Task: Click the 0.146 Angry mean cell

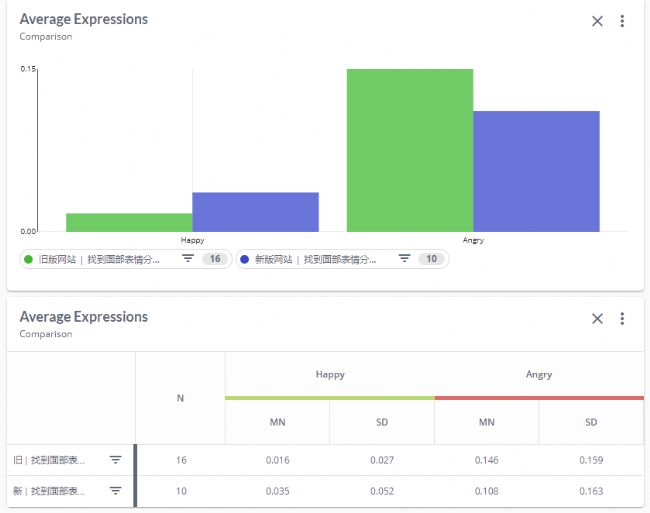Action: (486, 460)
